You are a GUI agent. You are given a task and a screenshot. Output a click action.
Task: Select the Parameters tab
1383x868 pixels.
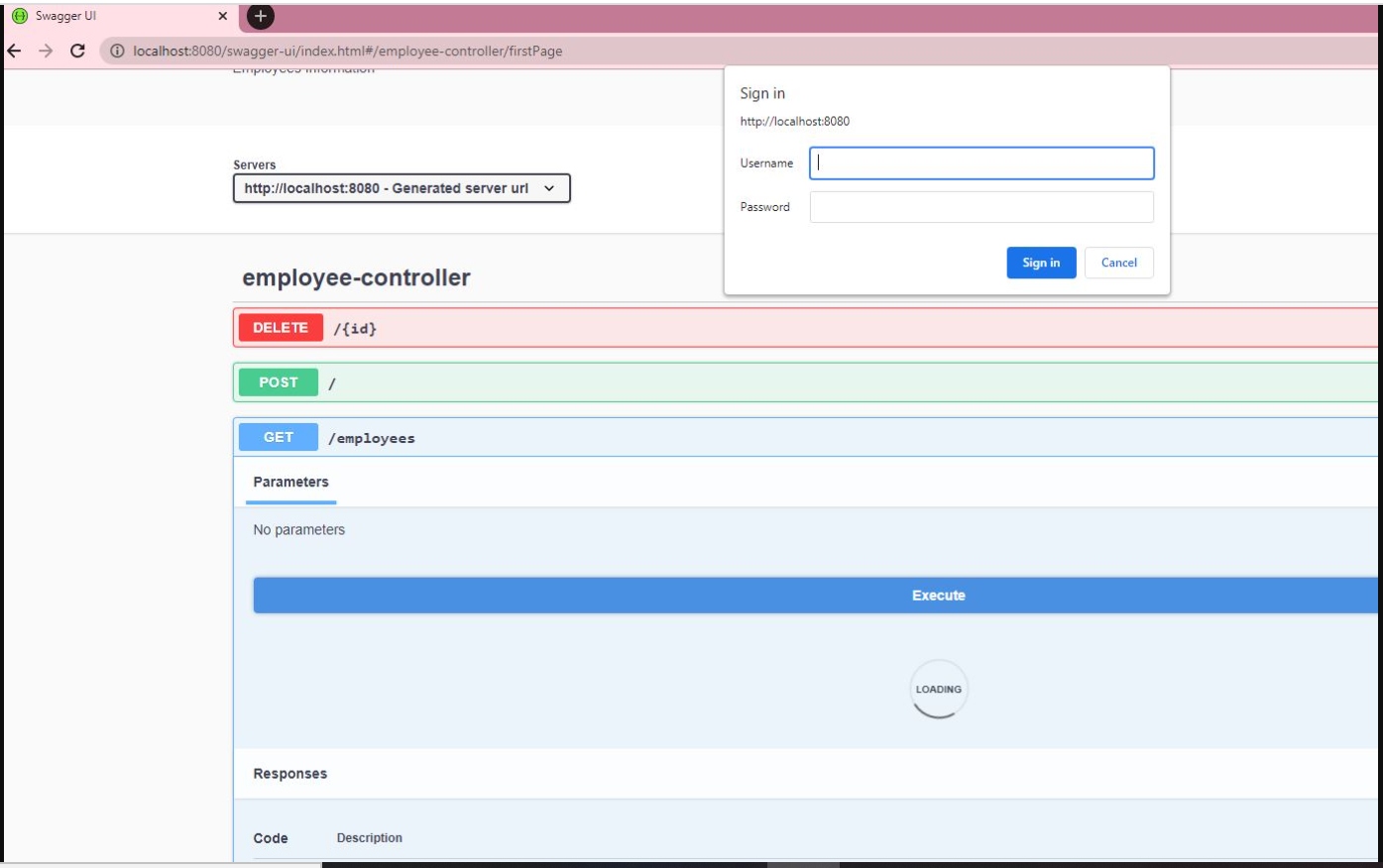point(289,481)
